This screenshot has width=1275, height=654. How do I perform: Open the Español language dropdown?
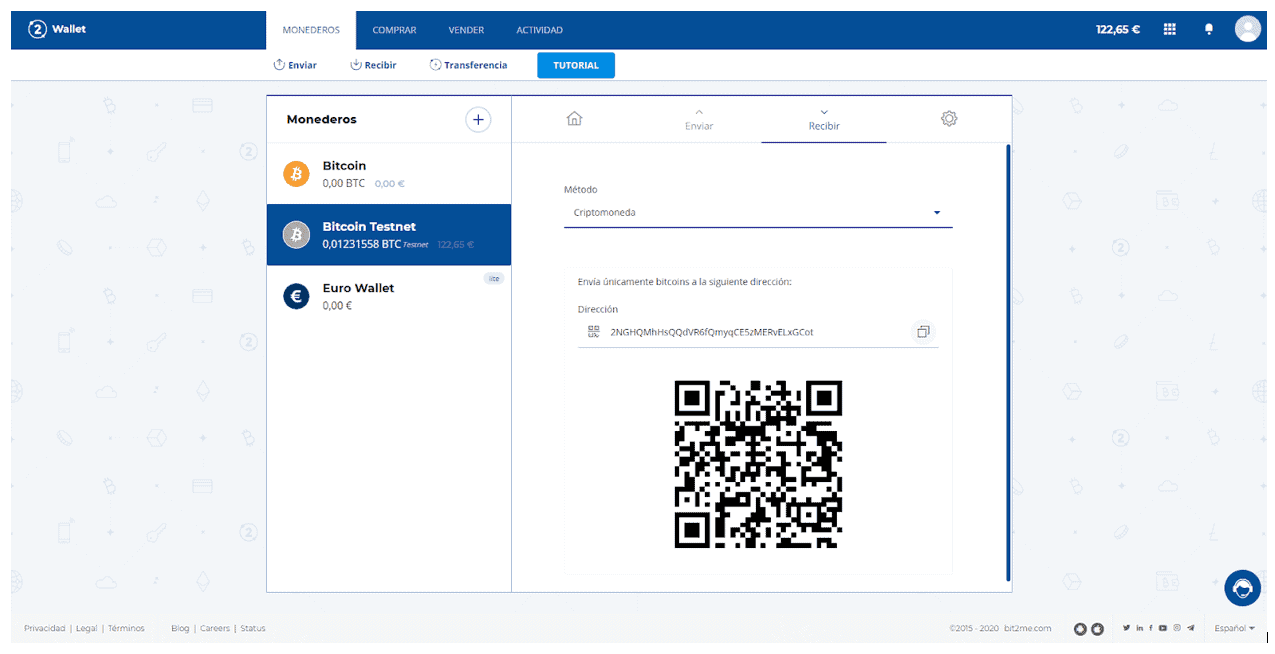(1235, 628)
